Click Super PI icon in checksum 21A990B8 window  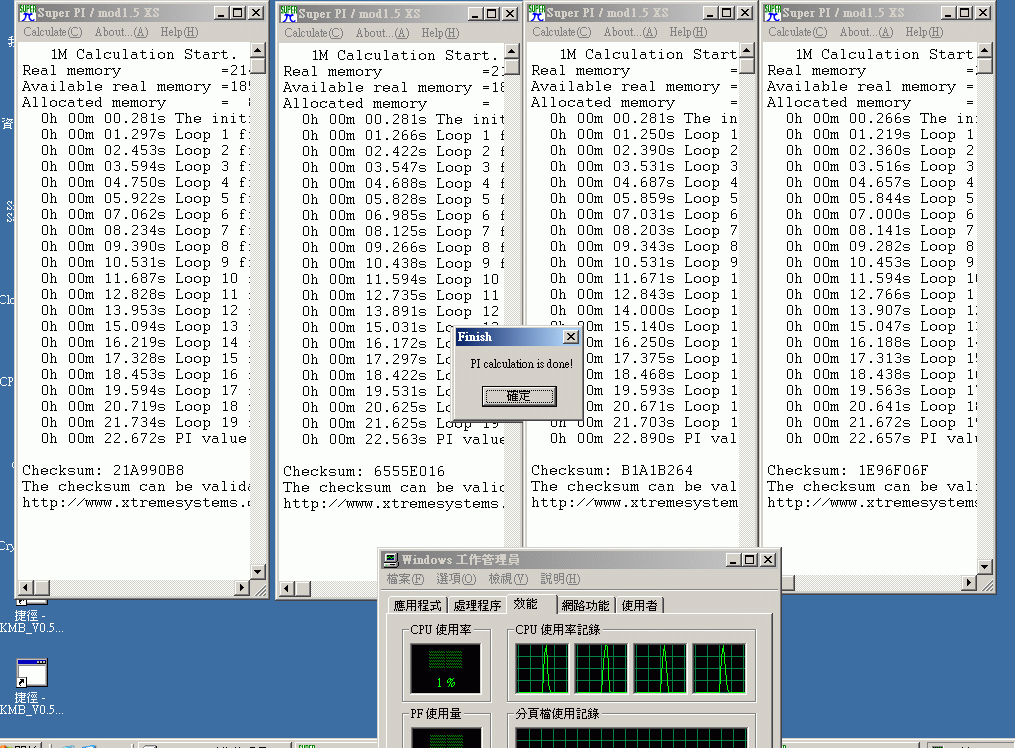[25, 13]
